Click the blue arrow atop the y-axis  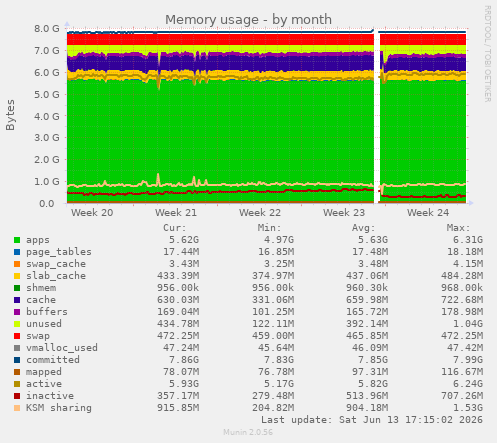67,24
